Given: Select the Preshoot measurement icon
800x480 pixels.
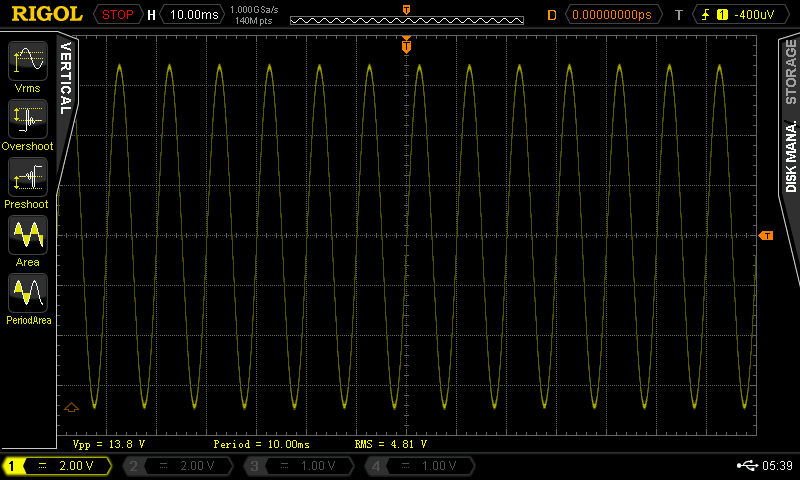Looking at the screenshot, I should point(28,177).
